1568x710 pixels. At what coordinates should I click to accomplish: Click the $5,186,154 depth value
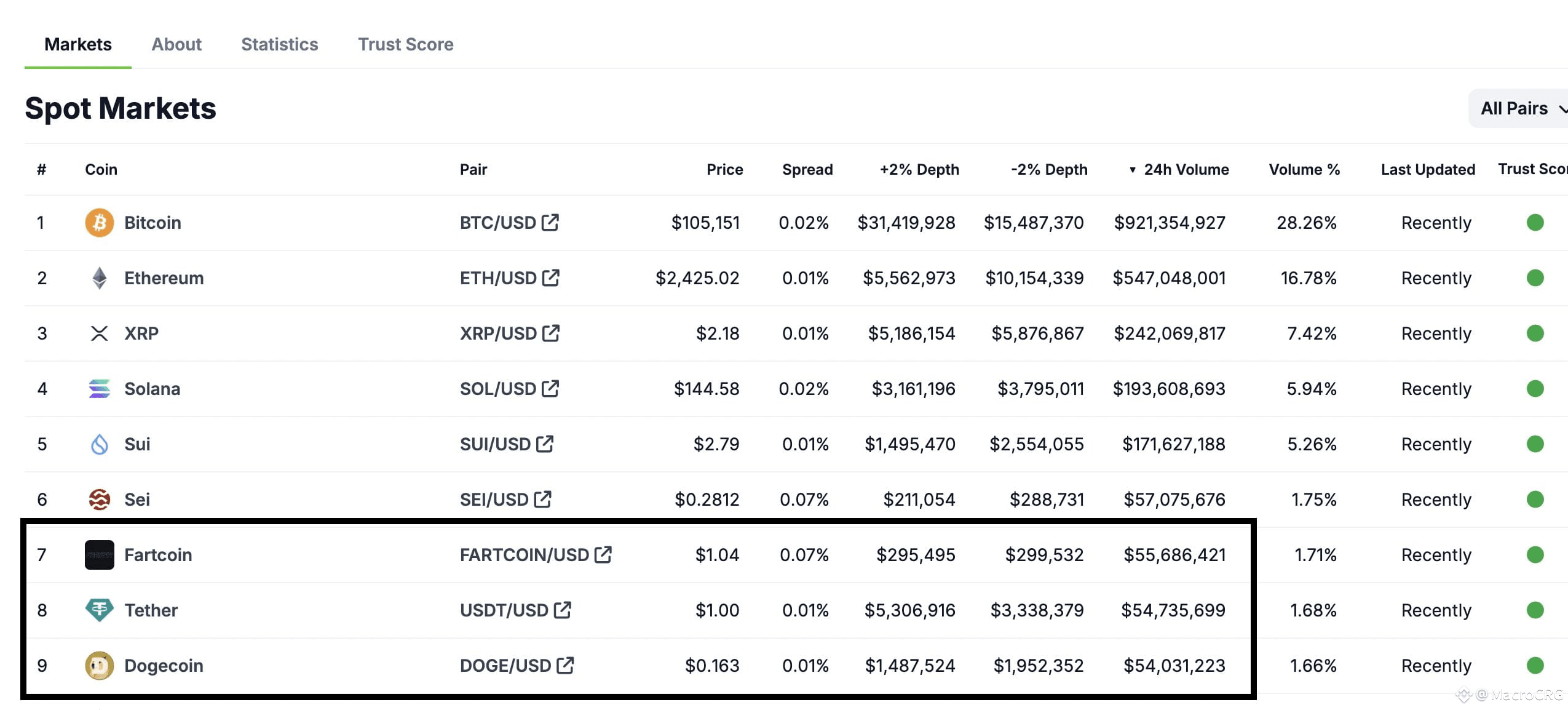click(x=911, y=333)
